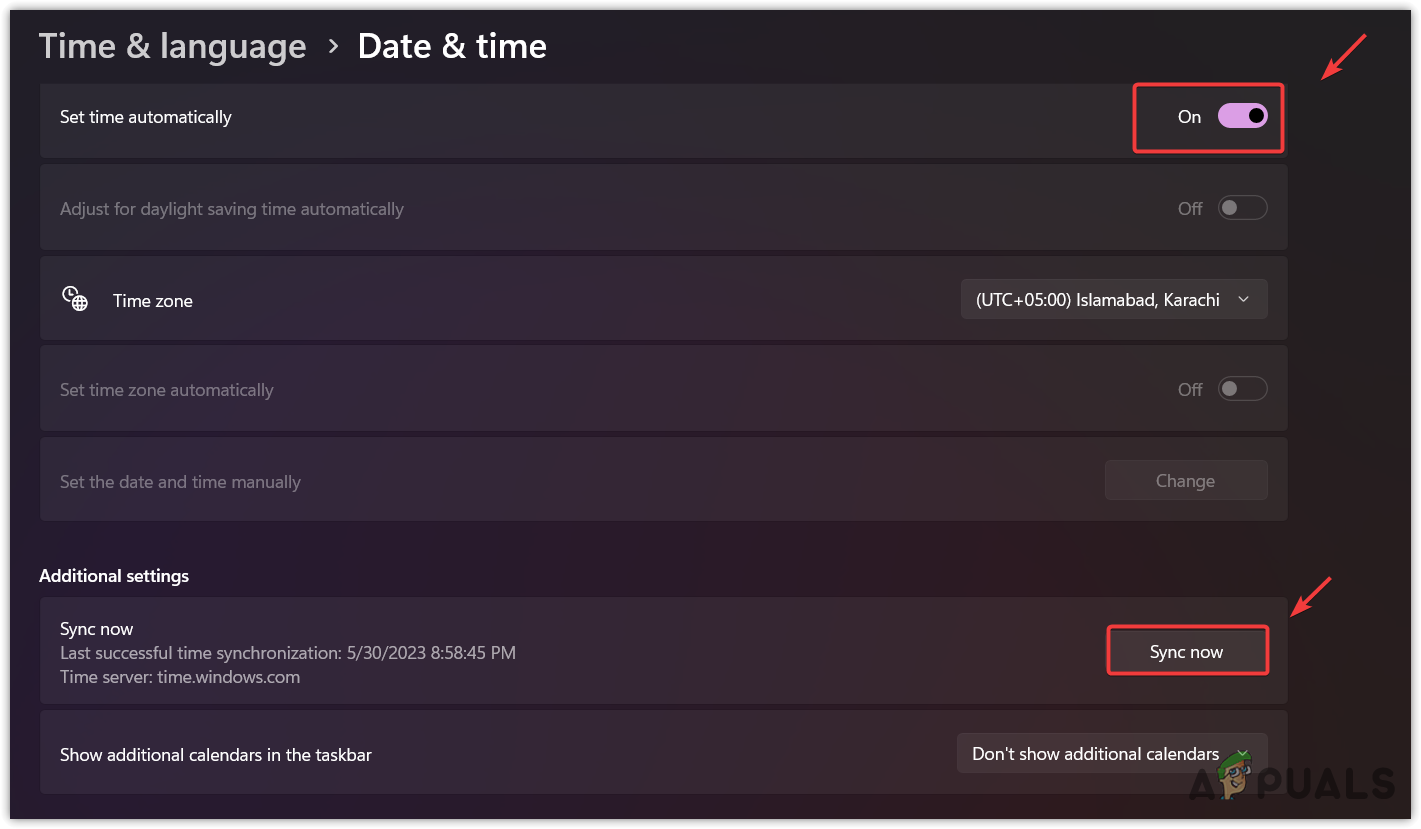1421x829 pixels.
Task: Click the Set time zone automatically label
Action: (167, 390)
